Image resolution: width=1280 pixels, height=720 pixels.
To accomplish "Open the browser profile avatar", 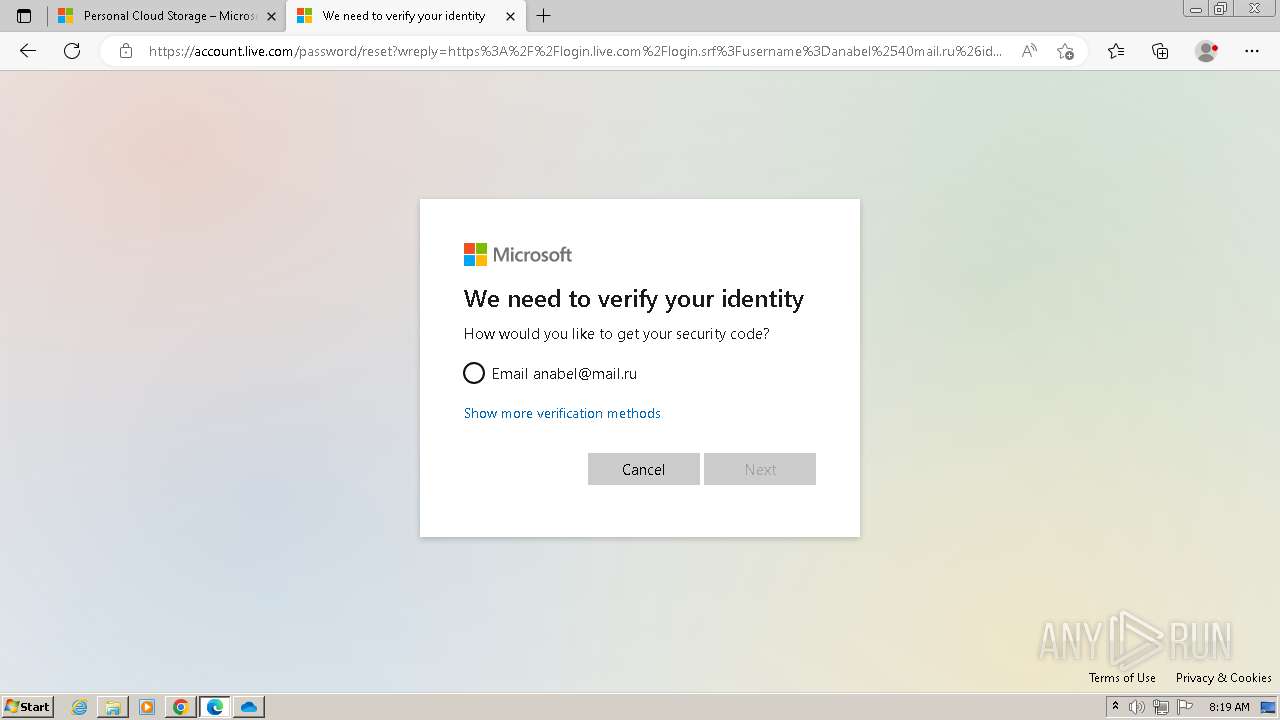I will (1206, 51).
